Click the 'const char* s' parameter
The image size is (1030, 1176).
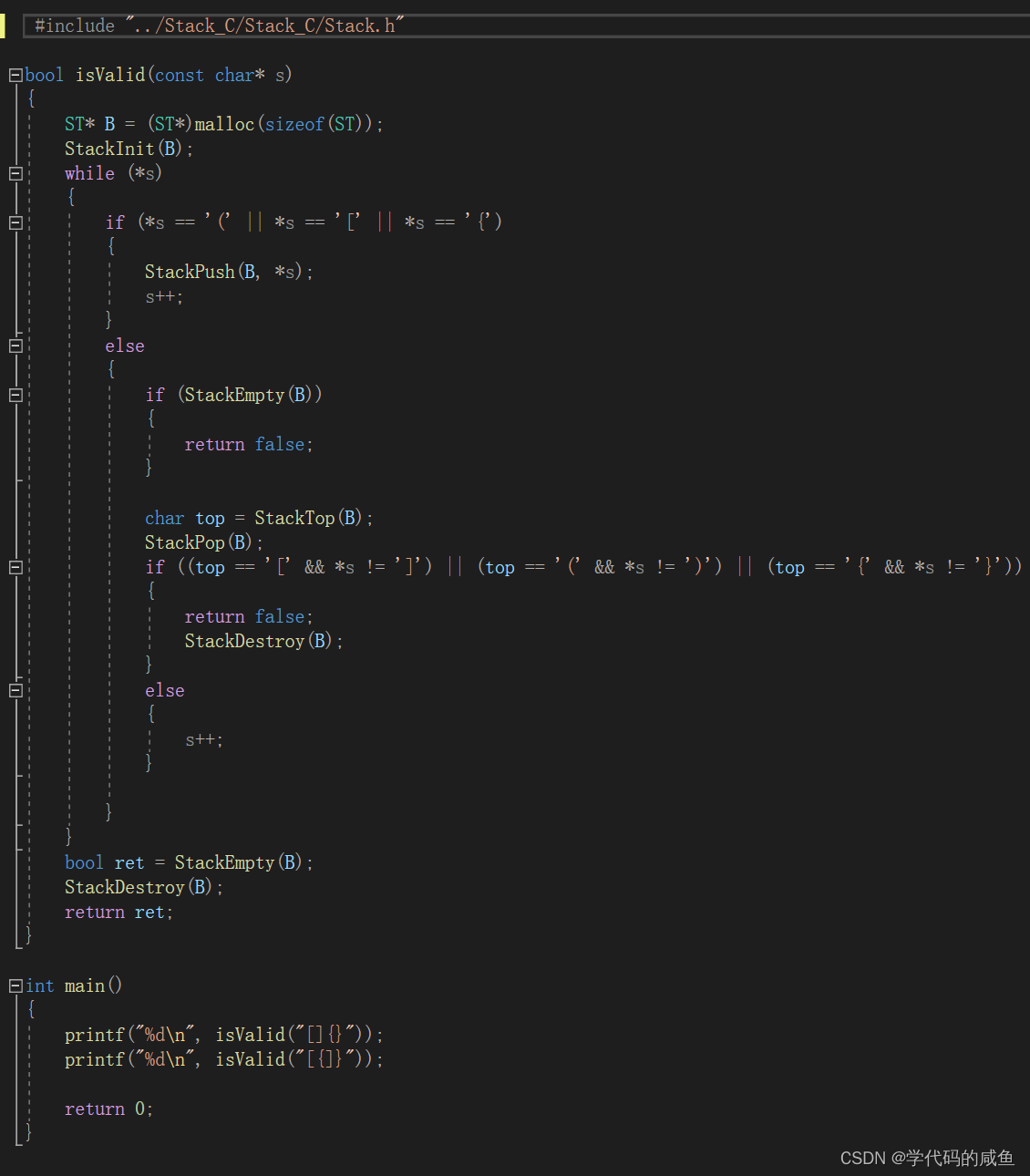tap(220, 75)
